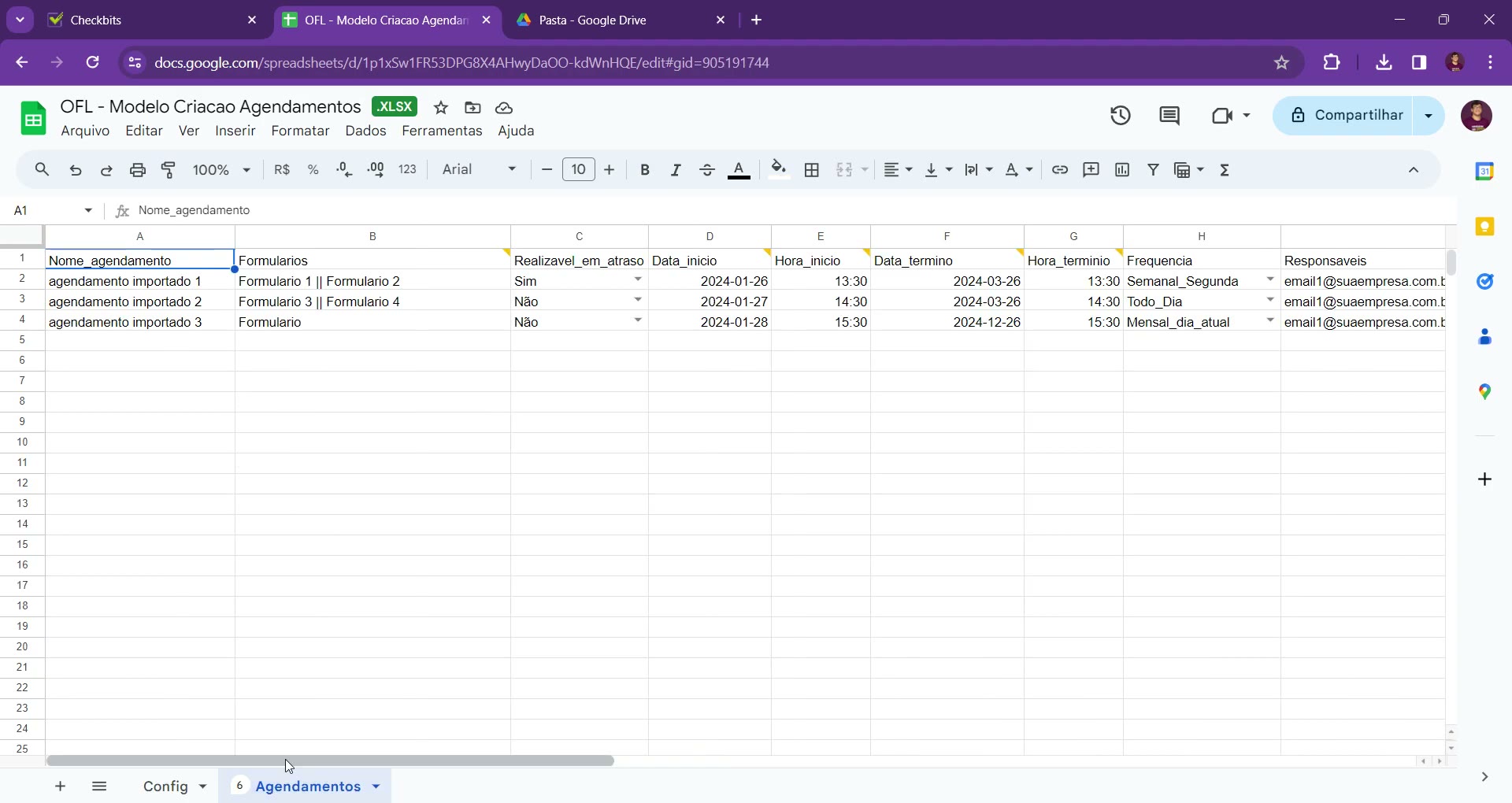This screenshot has width=1512, height=803.
Task: Open text wrapping dropdown
Action: tap(978, 170)
